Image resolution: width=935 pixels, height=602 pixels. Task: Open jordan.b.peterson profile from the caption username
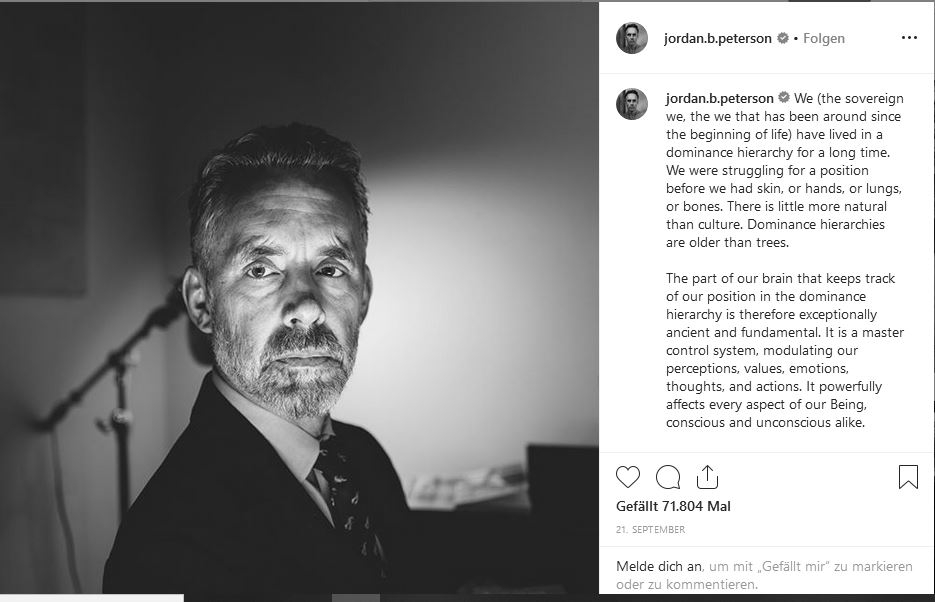pyautogui.click(x=720, y=98)
